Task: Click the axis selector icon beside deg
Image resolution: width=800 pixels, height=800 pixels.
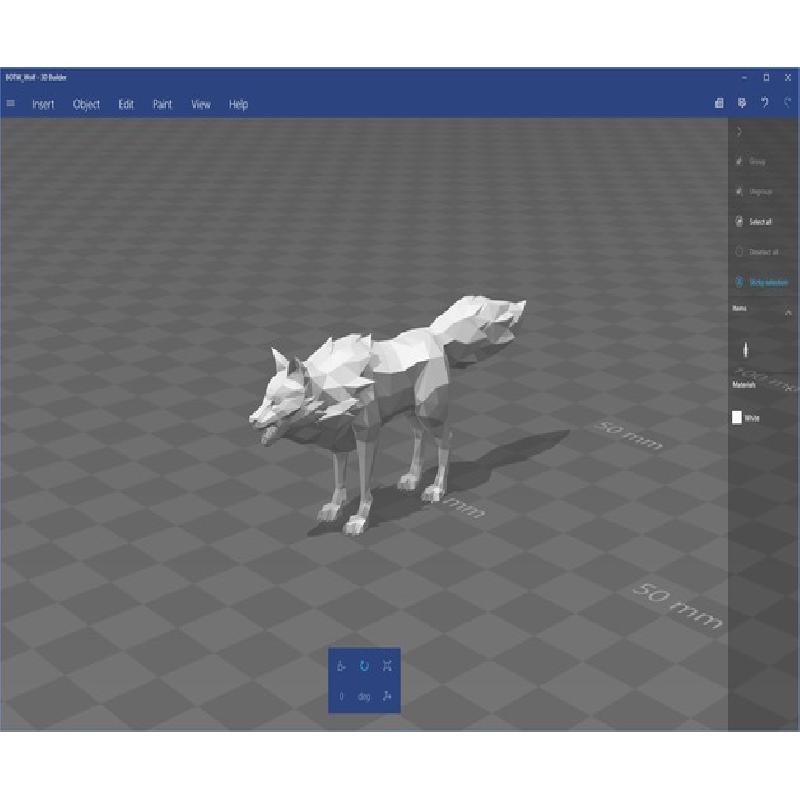Action: click(x=387, y=696)
